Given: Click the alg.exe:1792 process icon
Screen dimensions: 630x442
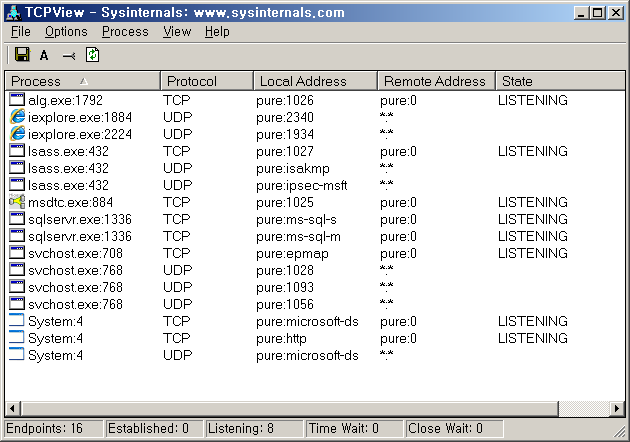Looking at the screenshot, I should tap(17, 100).
